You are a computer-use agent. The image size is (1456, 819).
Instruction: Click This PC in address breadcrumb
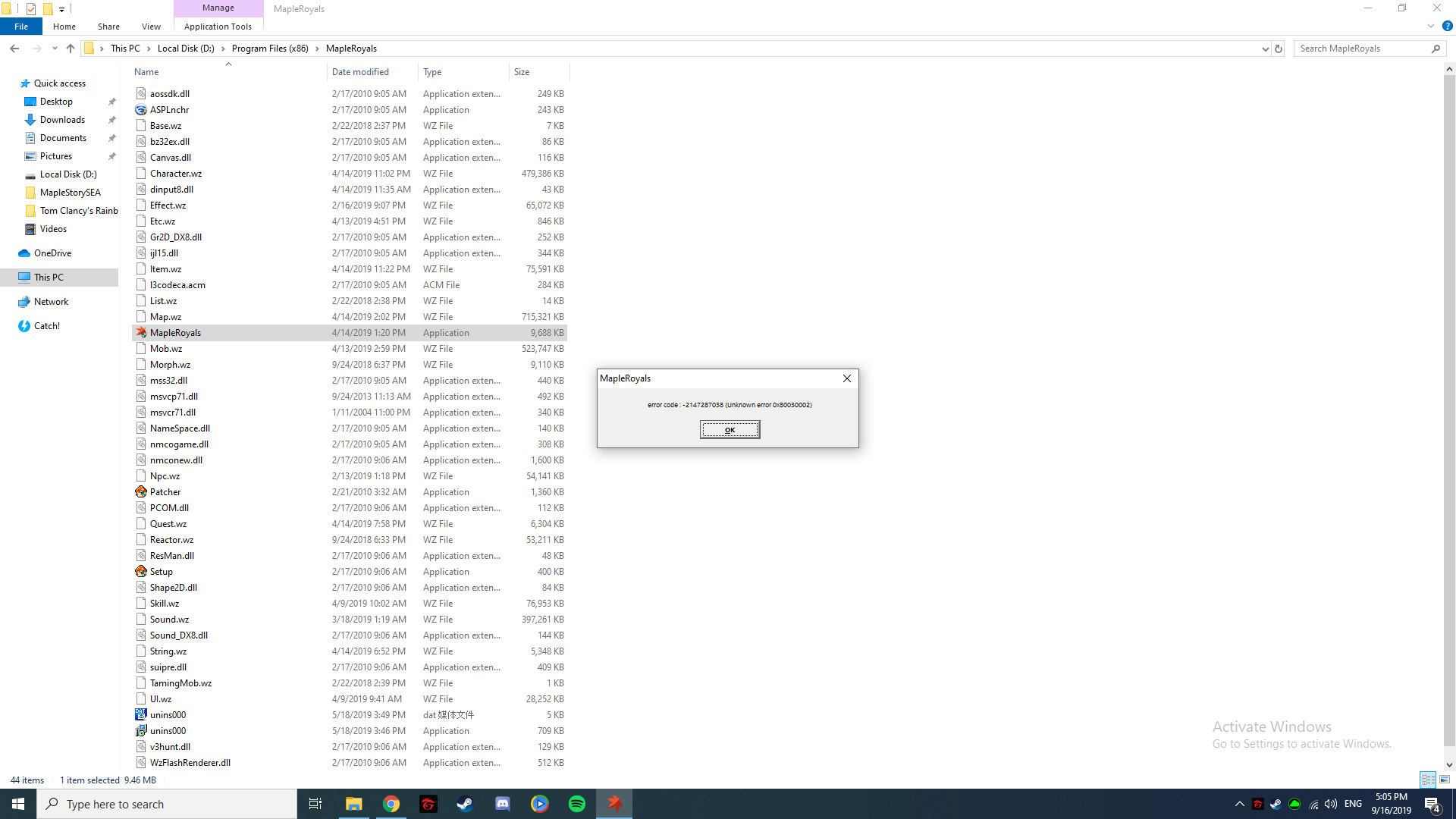[x=125, y=49]
